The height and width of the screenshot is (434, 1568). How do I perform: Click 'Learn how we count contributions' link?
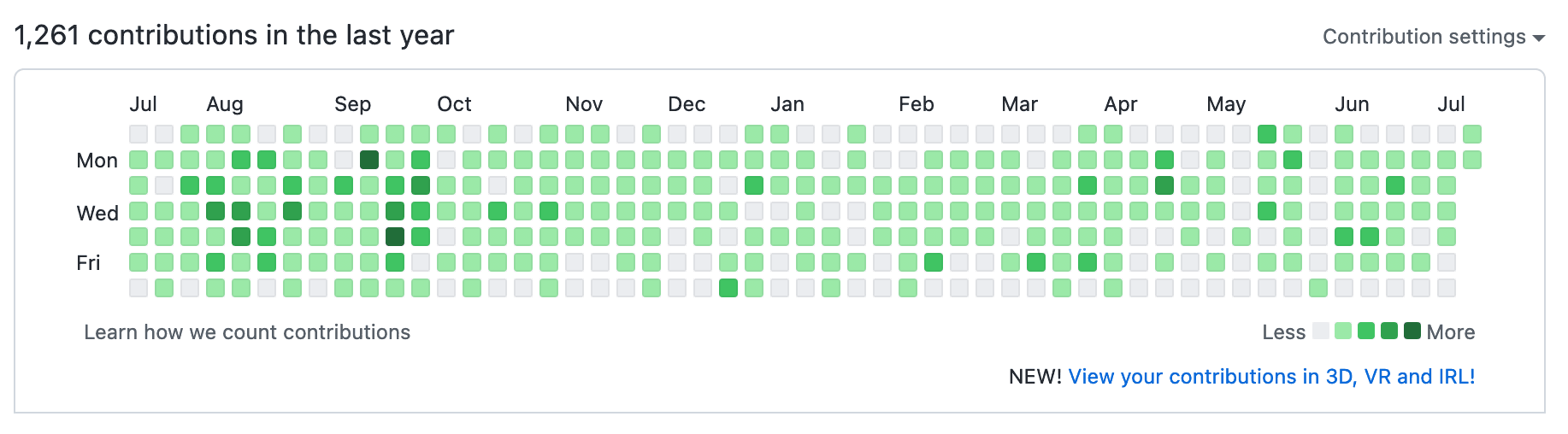247,332
